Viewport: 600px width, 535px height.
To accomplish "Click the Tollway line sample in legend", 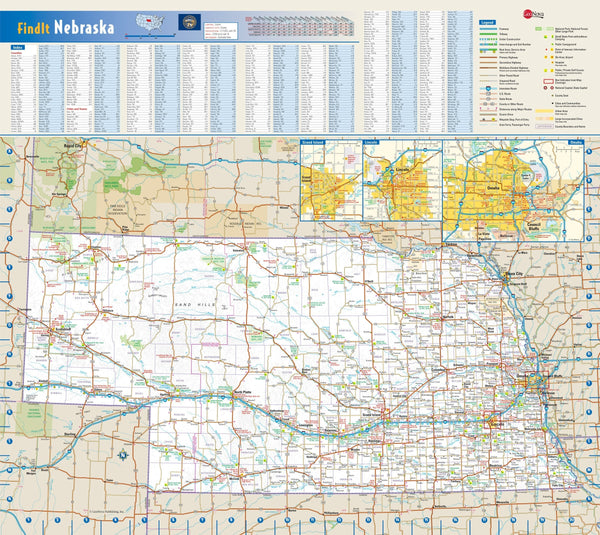I will (488, 34).
